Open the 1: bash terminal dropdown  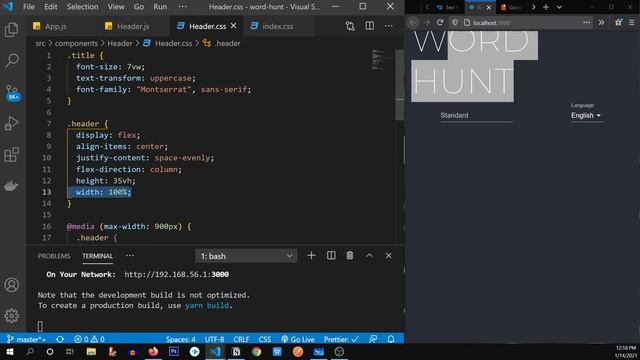246,256
